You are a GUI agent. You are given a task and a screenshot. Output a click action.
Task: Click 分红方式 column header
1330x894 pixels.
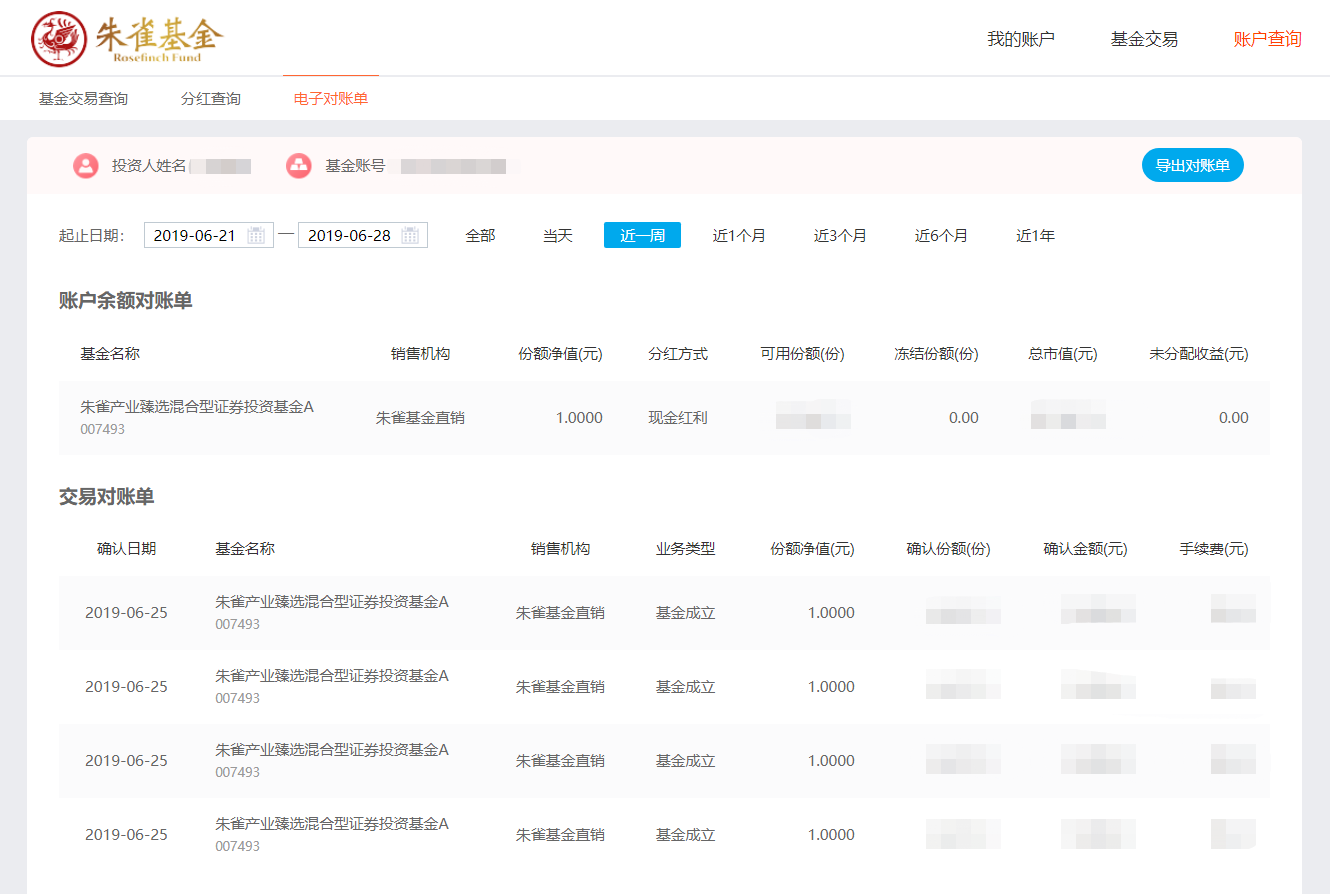678,354
